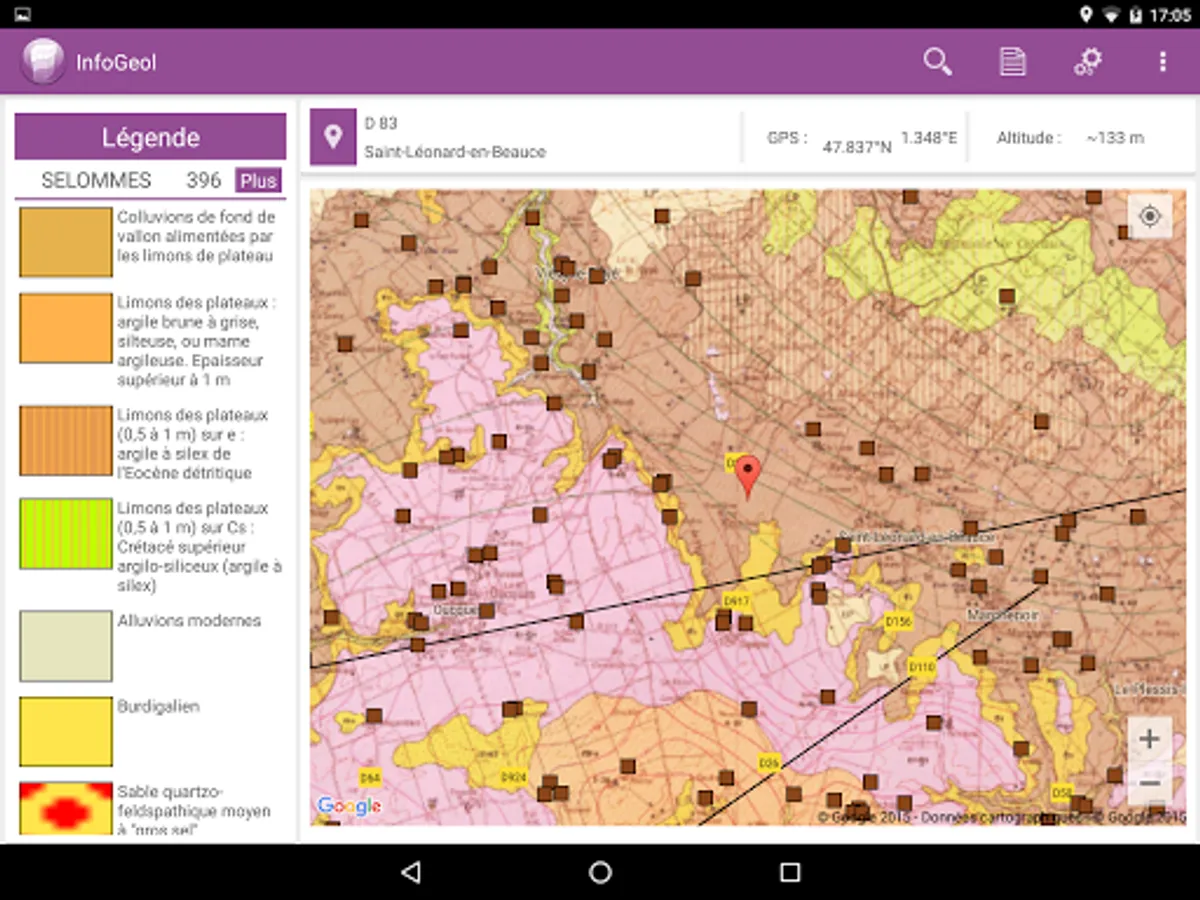Tap the InfoGeol app logo

42,62
